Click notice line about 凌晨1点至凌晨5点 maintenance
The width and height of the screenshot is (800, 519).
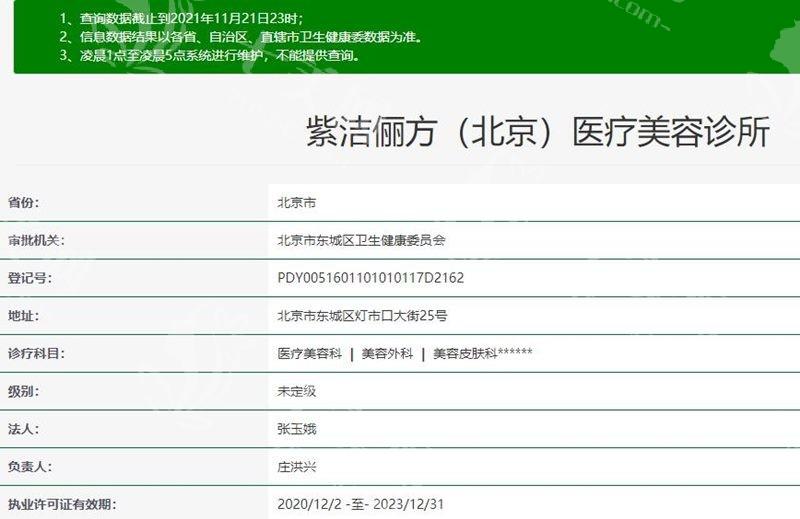(210, 55)
